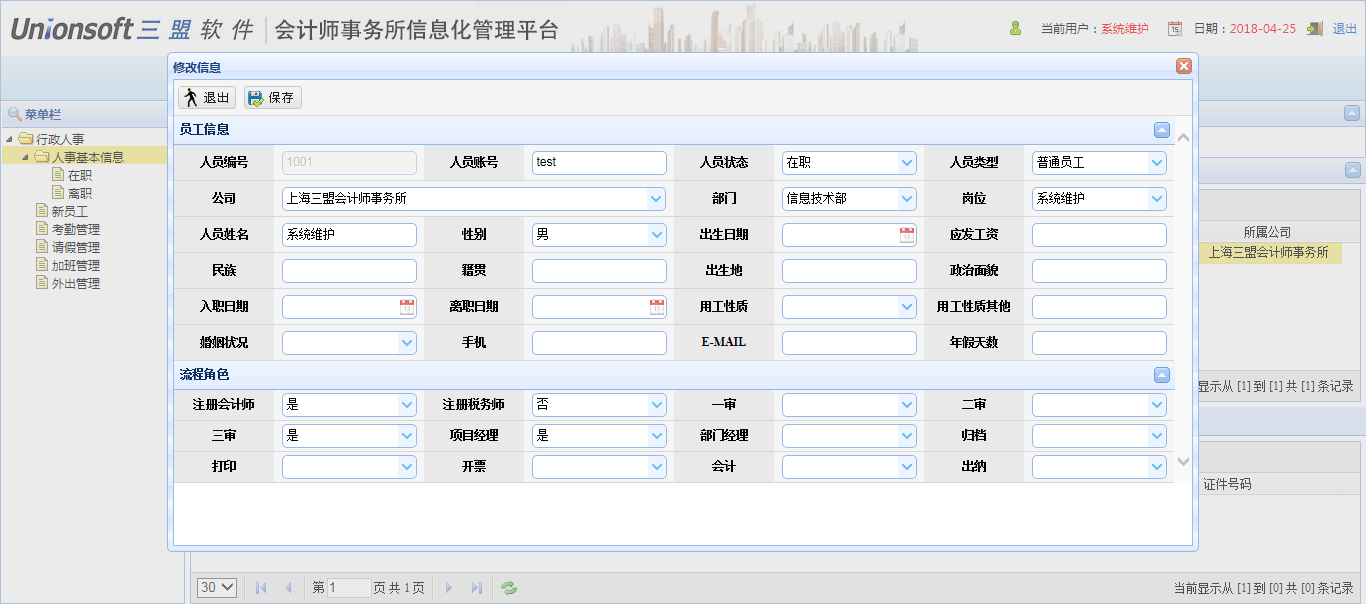Close the 修改信息 dialog

click(1183, 66)
